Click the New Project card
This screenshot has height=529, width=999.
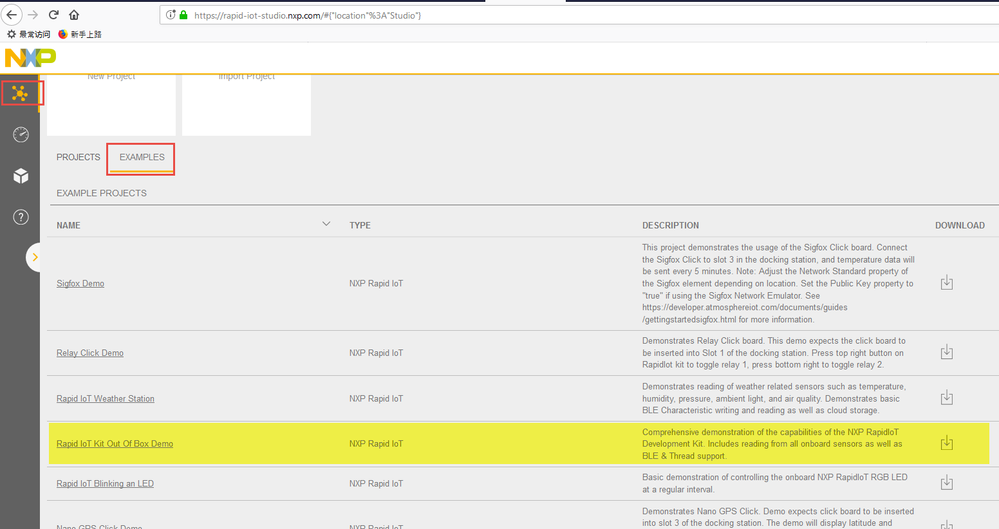point(111,105)
